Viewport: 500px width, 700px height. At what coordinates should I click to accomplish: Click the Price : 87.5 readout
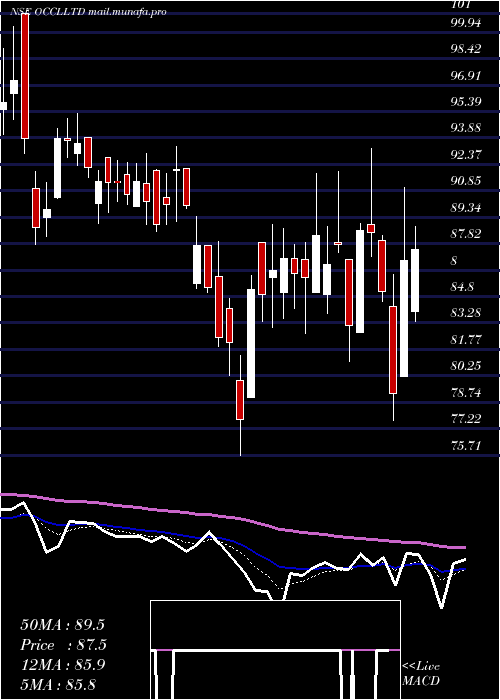click(64, 645)
